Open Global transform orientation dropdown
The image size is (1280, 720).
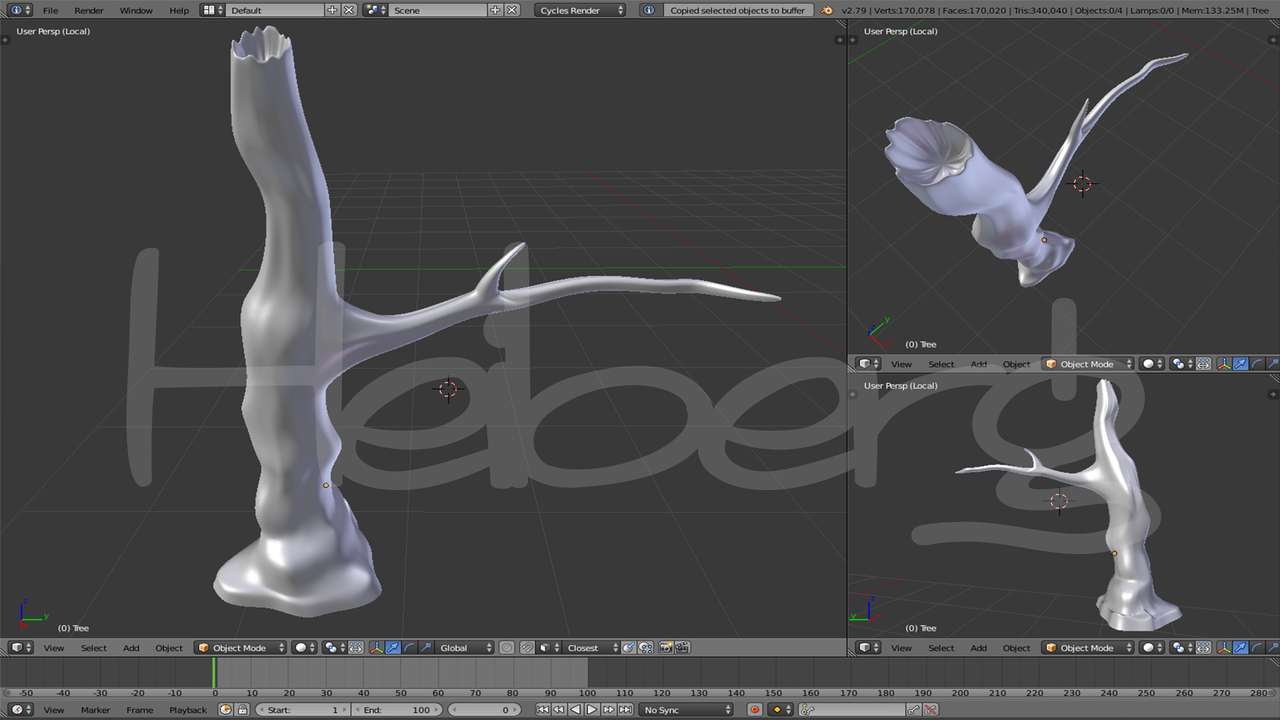tap(465, 648)
